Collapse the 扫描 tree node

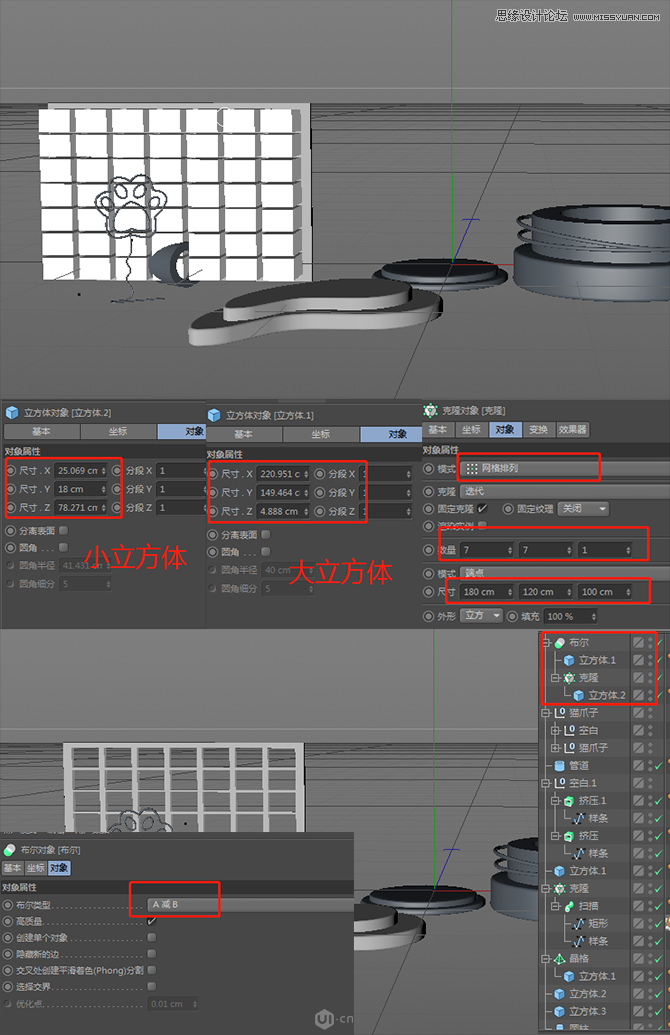point(555,906)
